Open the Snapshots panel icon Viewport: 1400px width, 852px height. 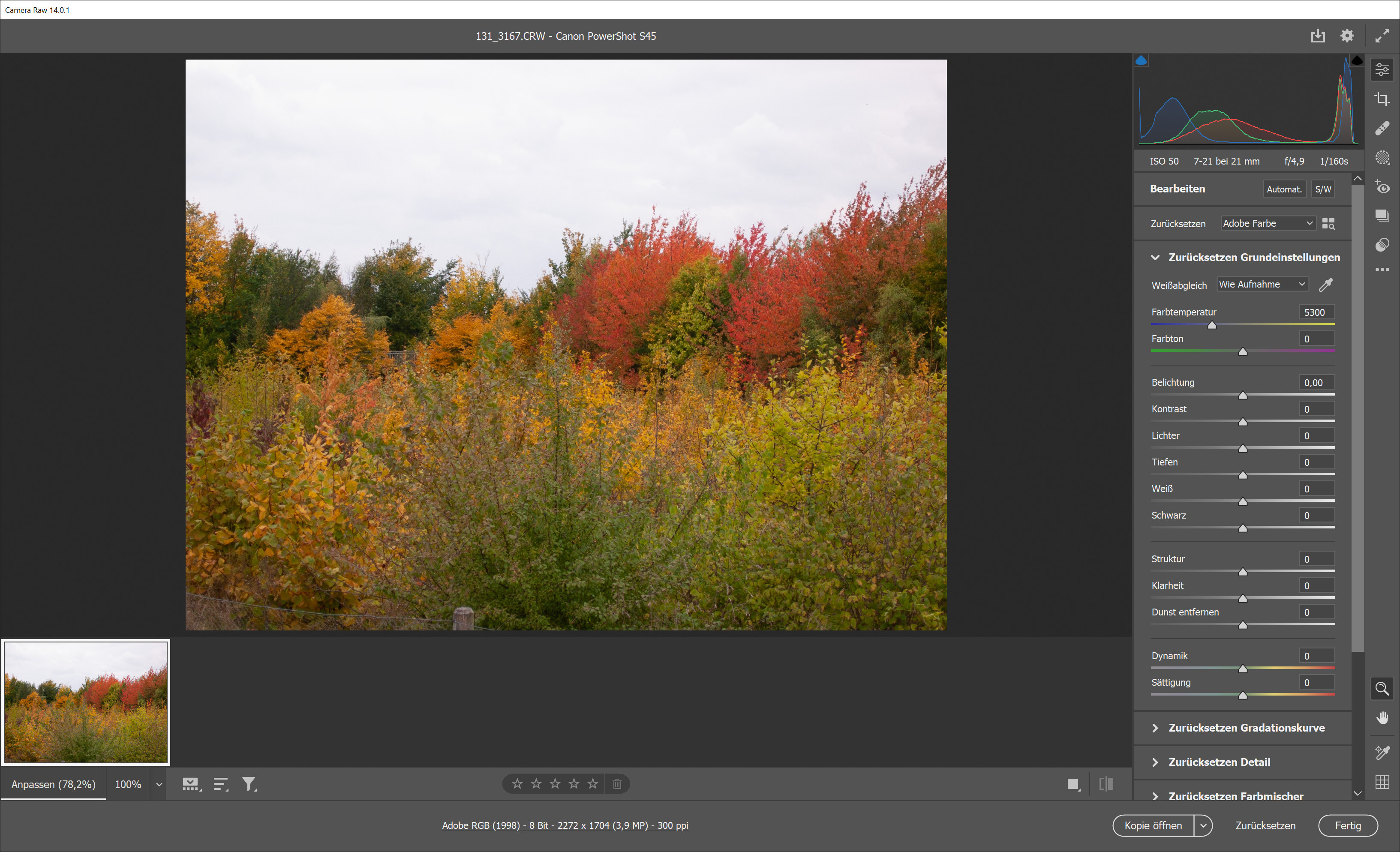click(x=1382, y=216)
